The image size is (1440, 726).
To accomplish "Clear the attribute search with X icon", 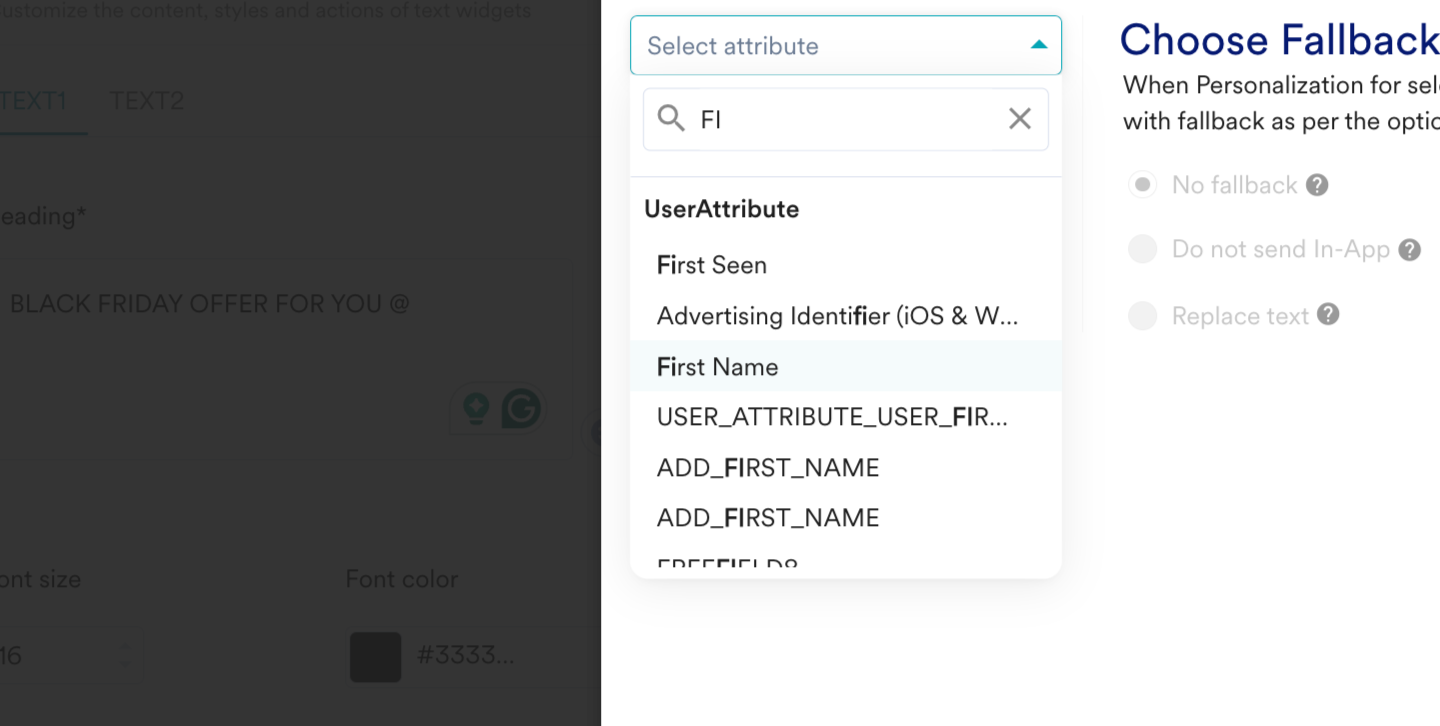I will (1019, 119).
